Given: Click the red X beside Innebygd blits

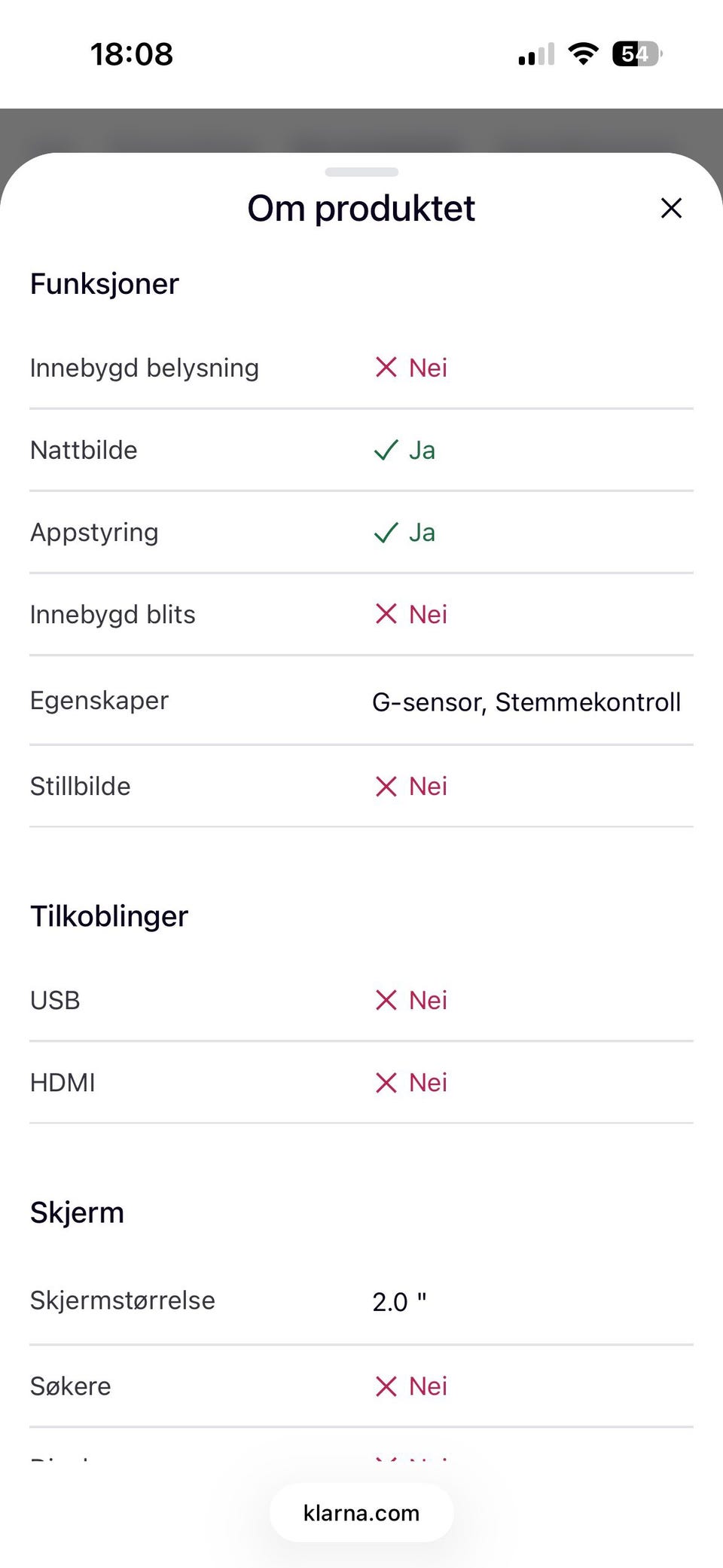Looking at the screenshot, I should coord(386,614).
